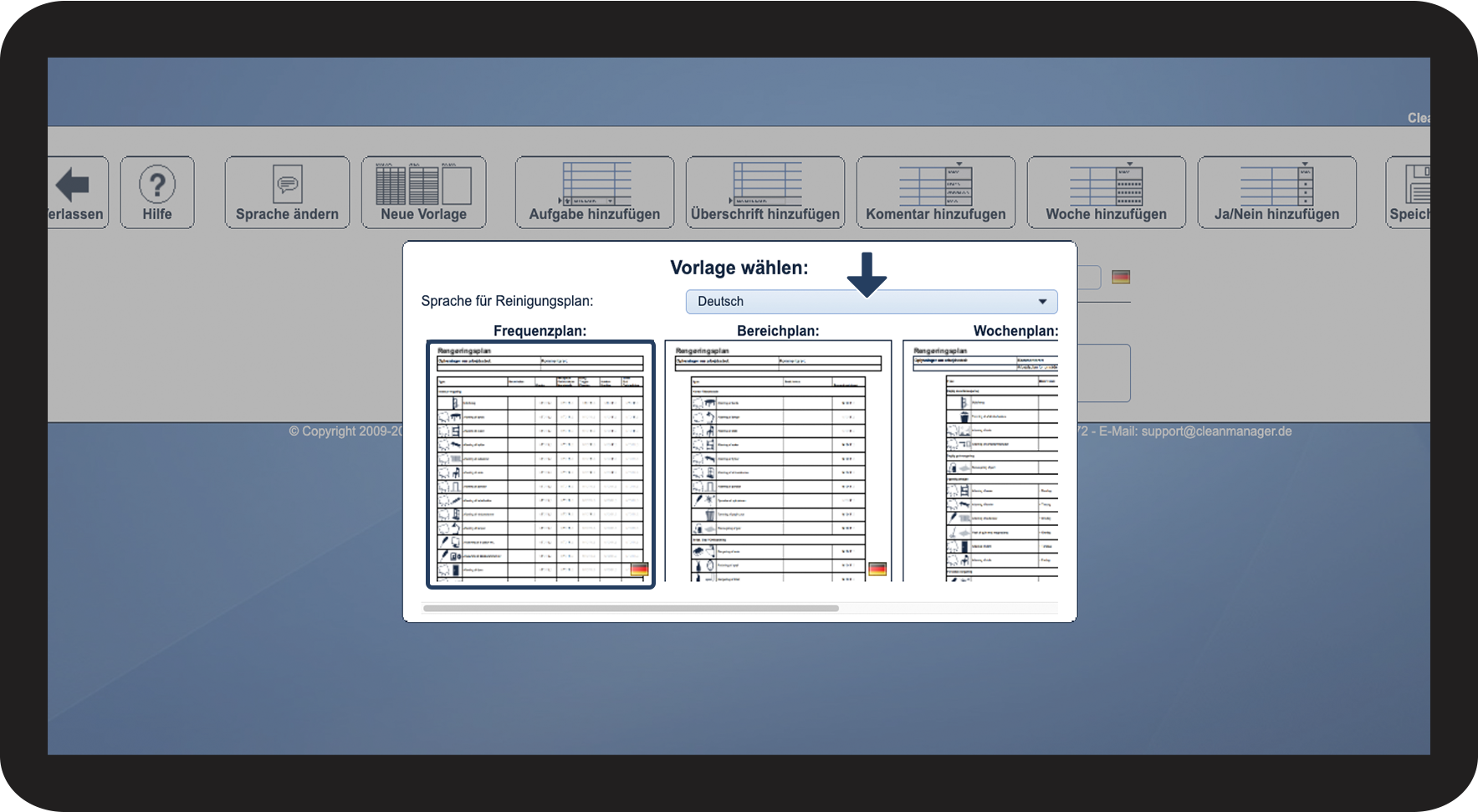Viewport: 1478px width, 812px height.
Task: Select the Wochenplan template thumbnail
Action: 980,461
